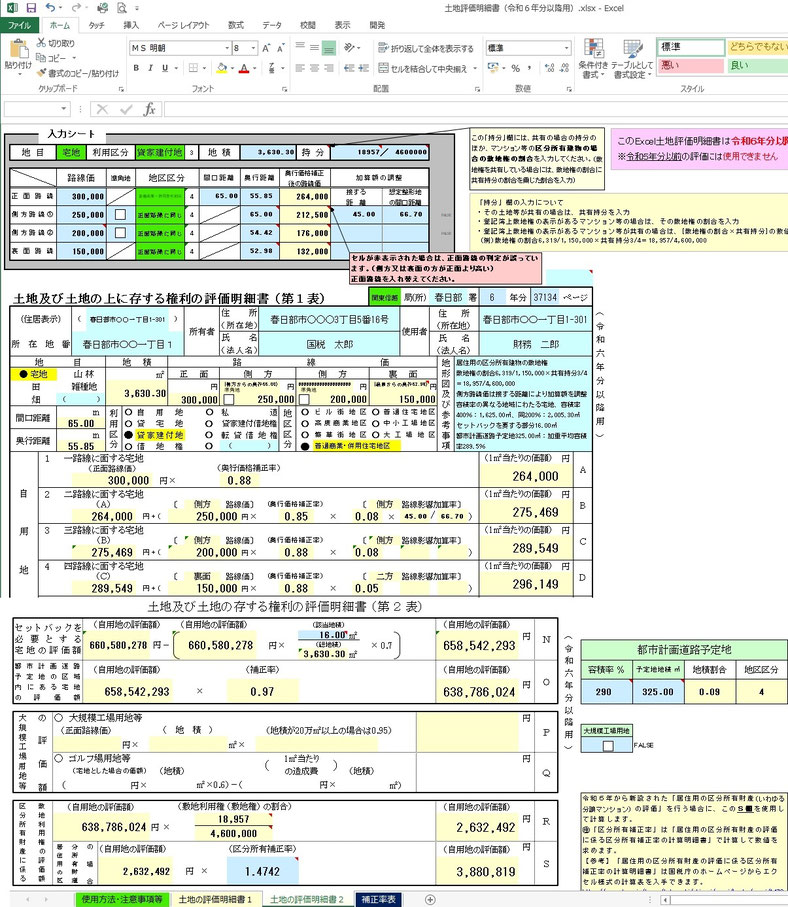The height and width of the screenshot is (907, 788).
Task: Increase the font size
Action: pyautogui.click(x=266, y=48)
